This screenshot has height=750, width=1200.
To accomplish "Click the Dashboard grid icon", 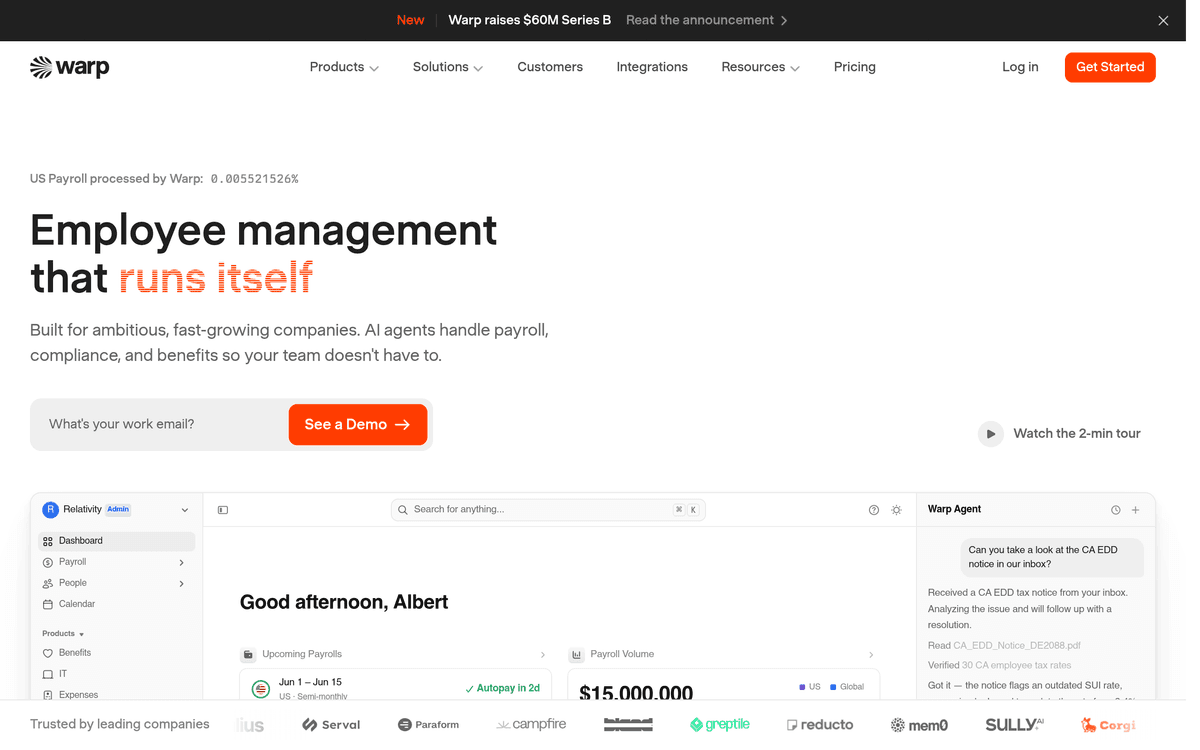I will point(48,541).
